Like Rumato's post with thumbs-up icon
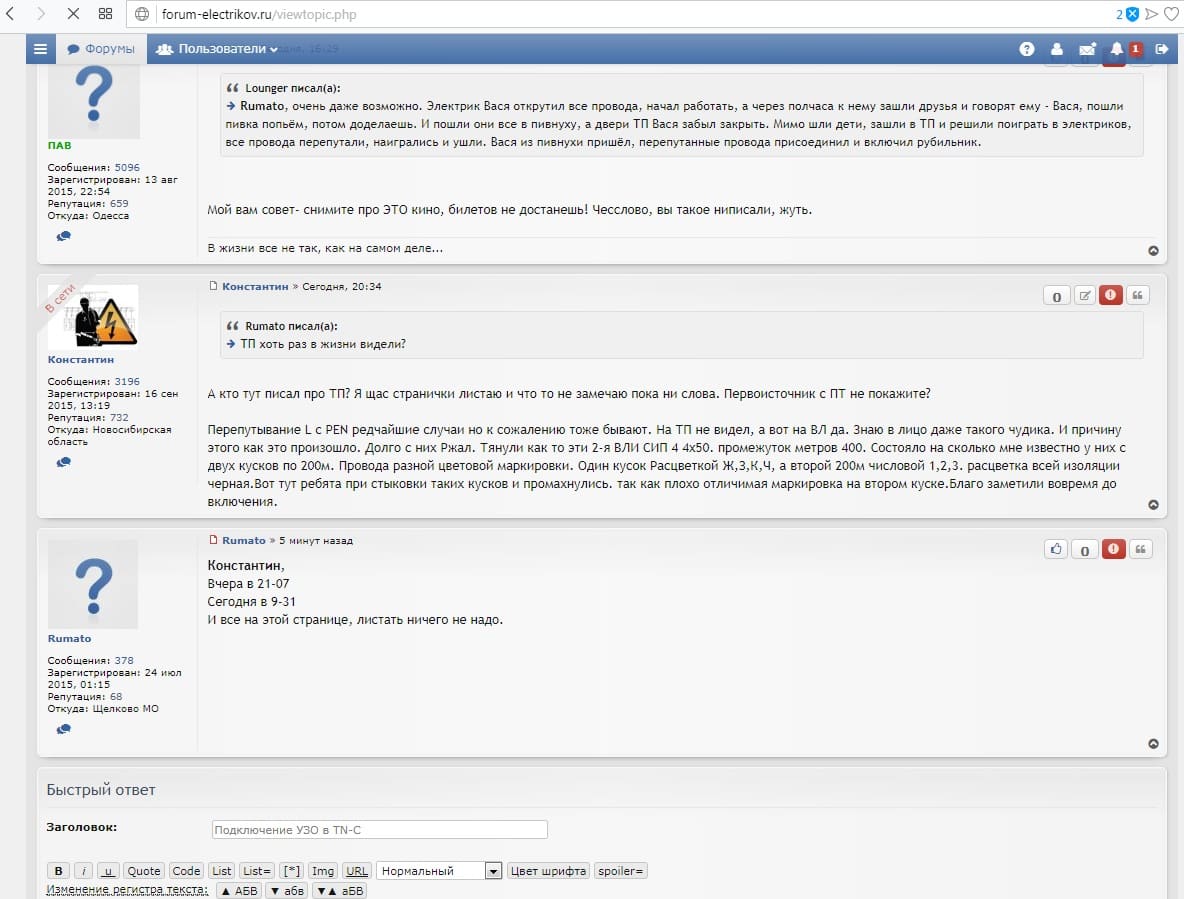The width and height of the screenshot is (1184, 899). pos(1056,549)
